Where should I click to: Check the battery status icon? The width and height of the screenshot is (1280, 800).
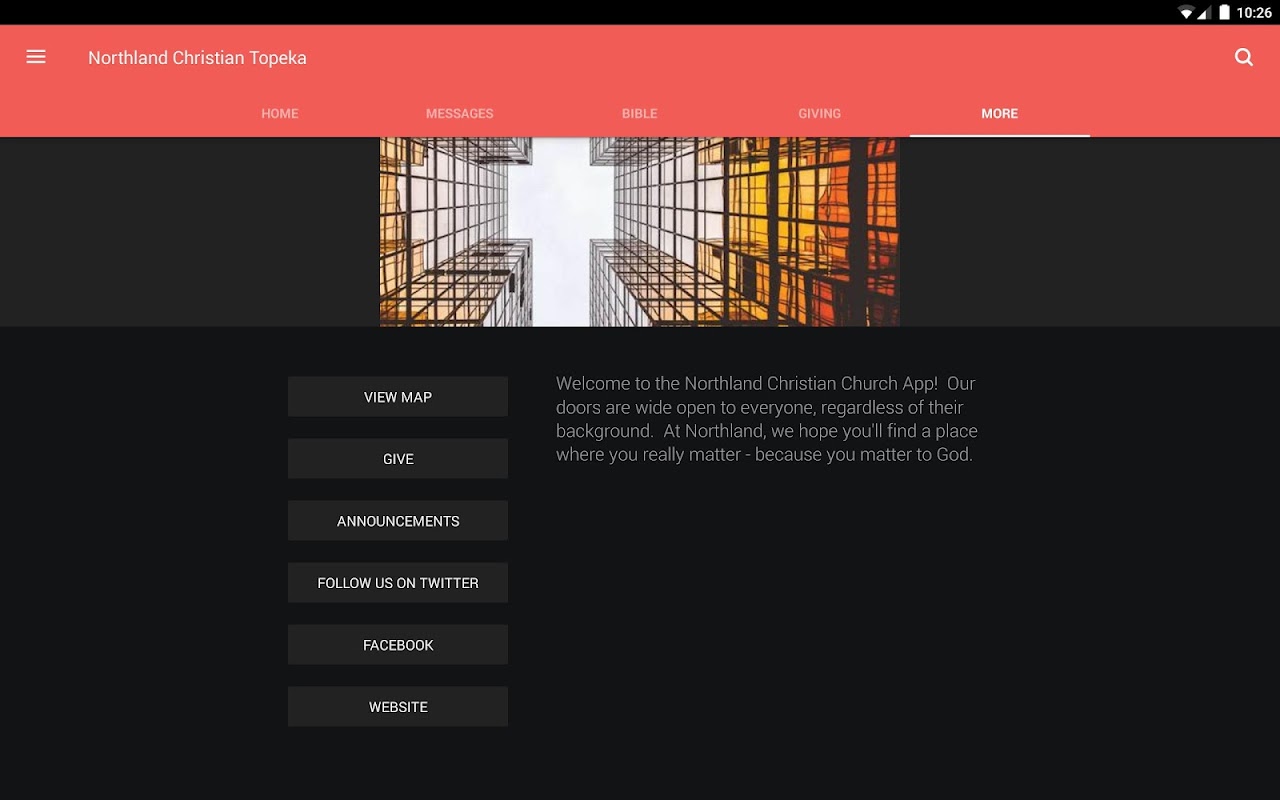[x=1224, y=13]
